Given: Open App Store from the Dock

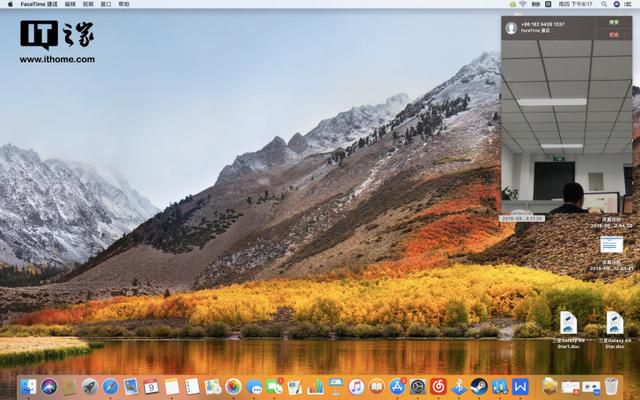Looking at the screenshot, I should click(x=397, y=387).
